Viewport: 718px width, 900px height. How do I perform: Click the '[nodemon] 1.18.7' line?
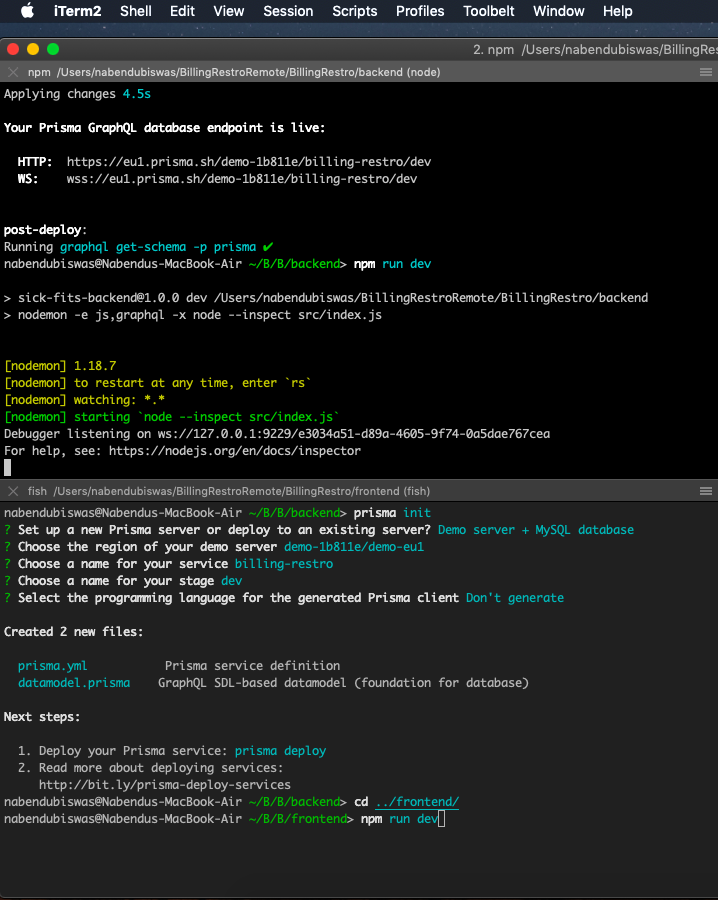pos(60,366)
